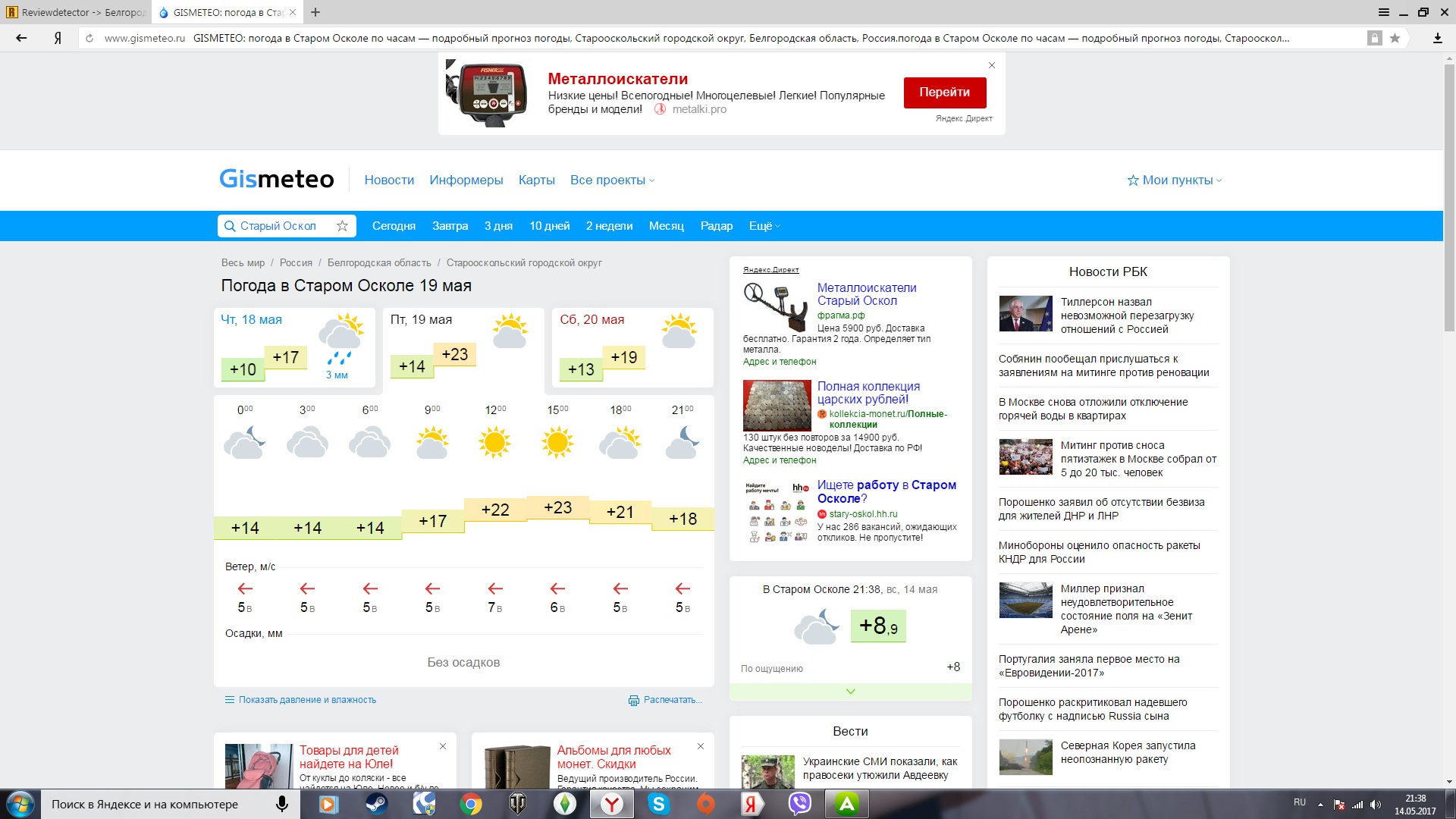Bookmark the page with address bar star
This screenshot has height=819, width=1456.
coord(1395,38)
